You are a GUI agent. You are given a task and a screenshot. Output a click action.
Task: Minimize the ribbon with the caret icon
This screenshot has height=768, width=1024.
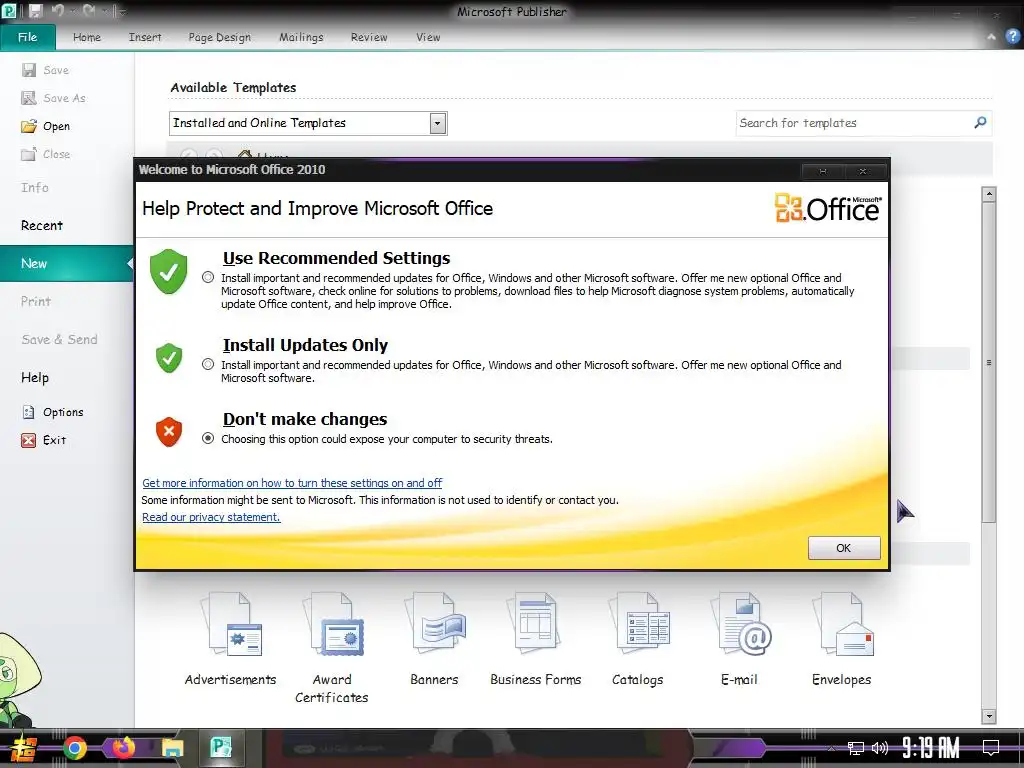(991, 37)
